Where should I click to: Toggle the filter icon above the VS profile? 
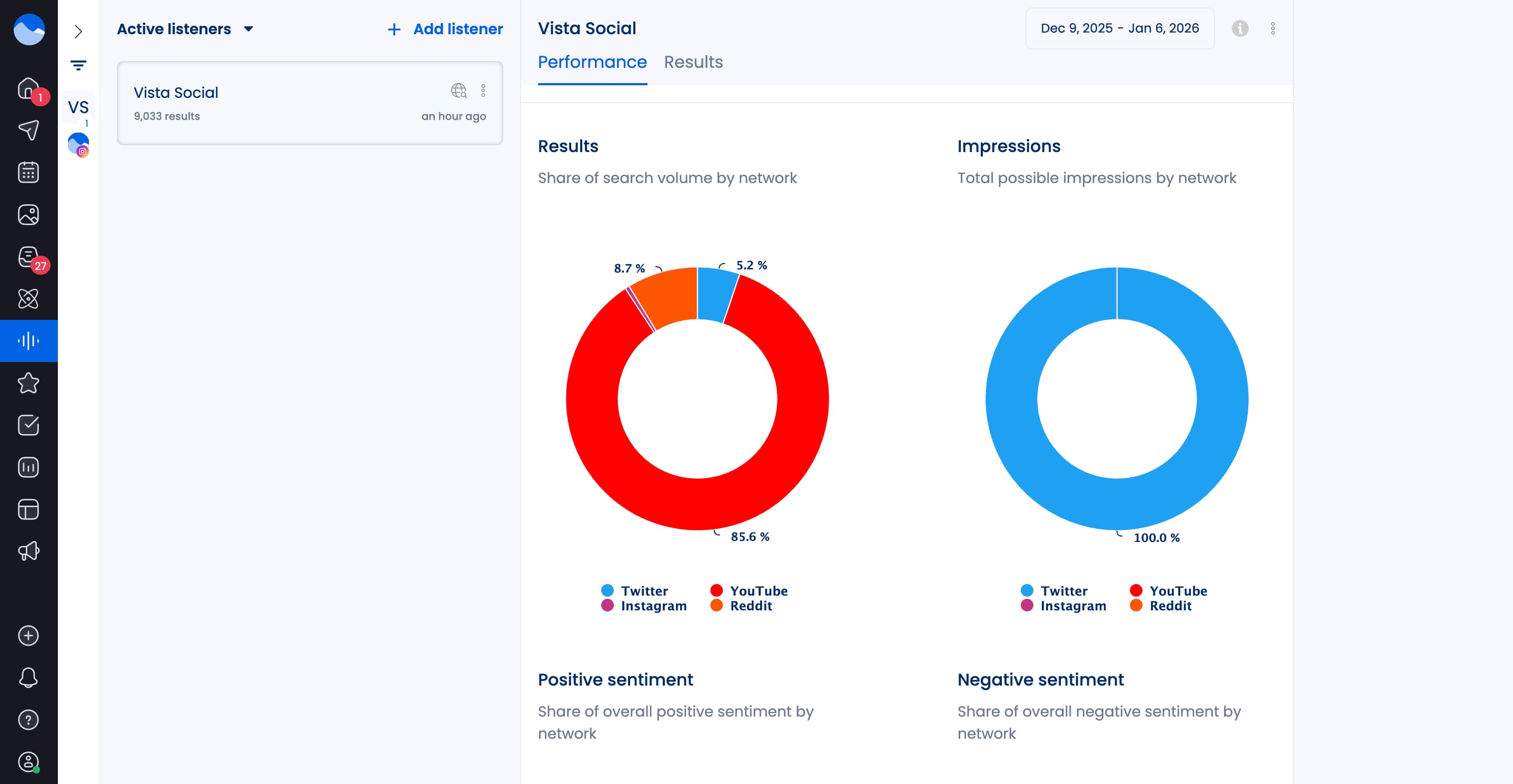click(x=78, y=65)
